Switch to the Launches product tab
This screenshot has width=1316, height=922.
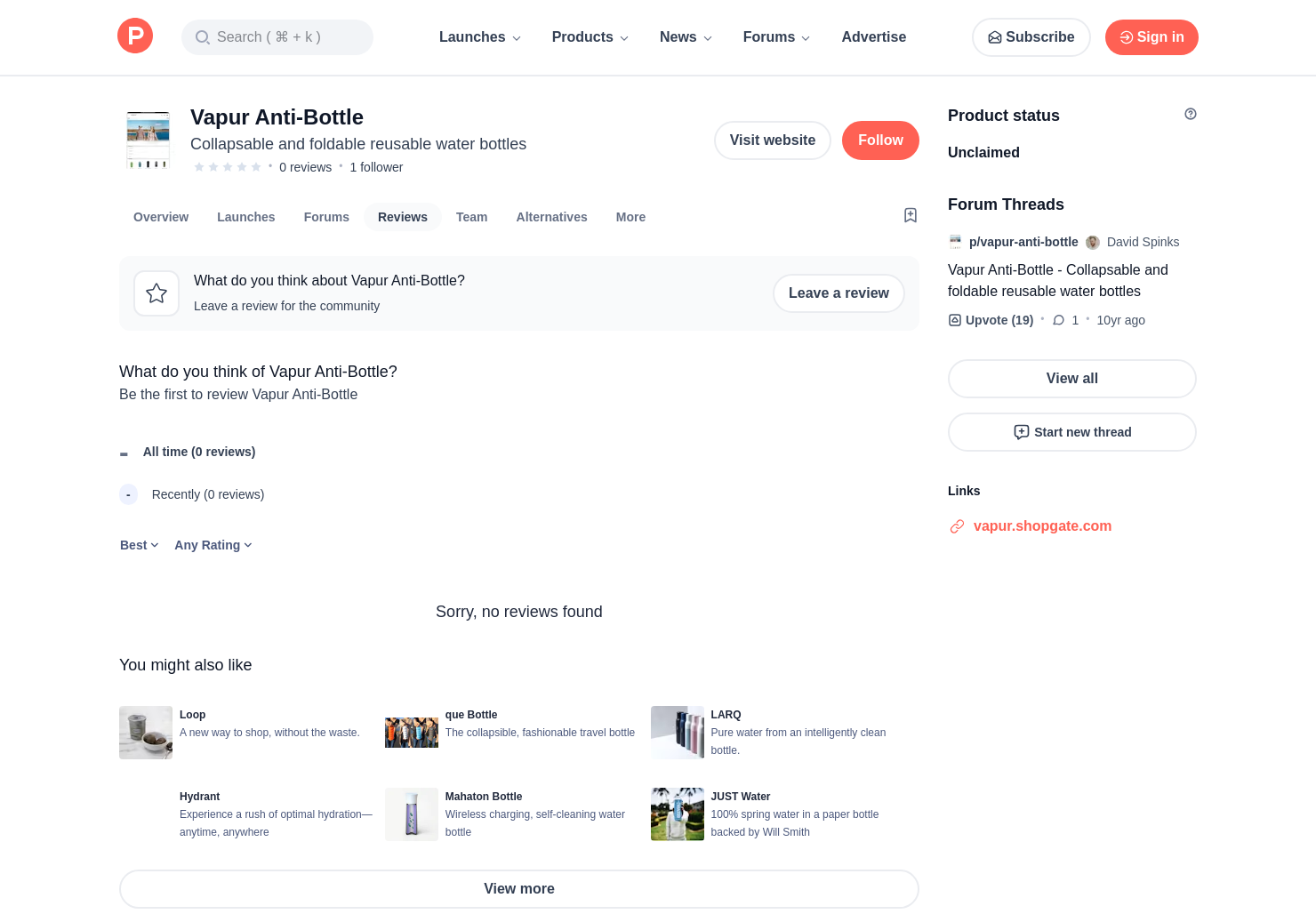246,217
